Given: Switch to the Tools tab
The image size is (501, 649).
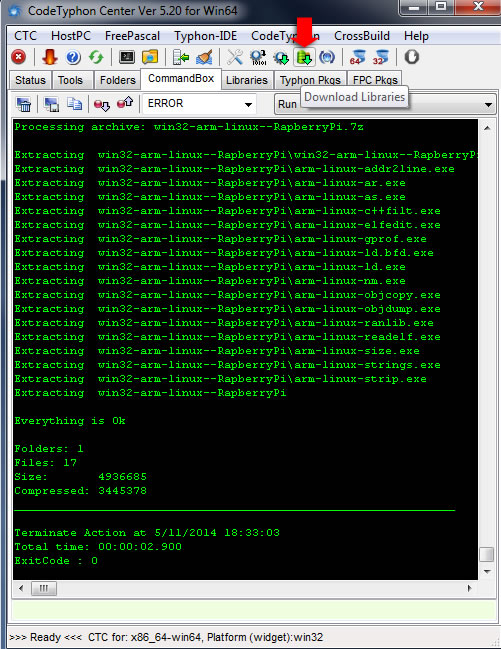Looking at the screenshot, I should (x=70, y=80).
